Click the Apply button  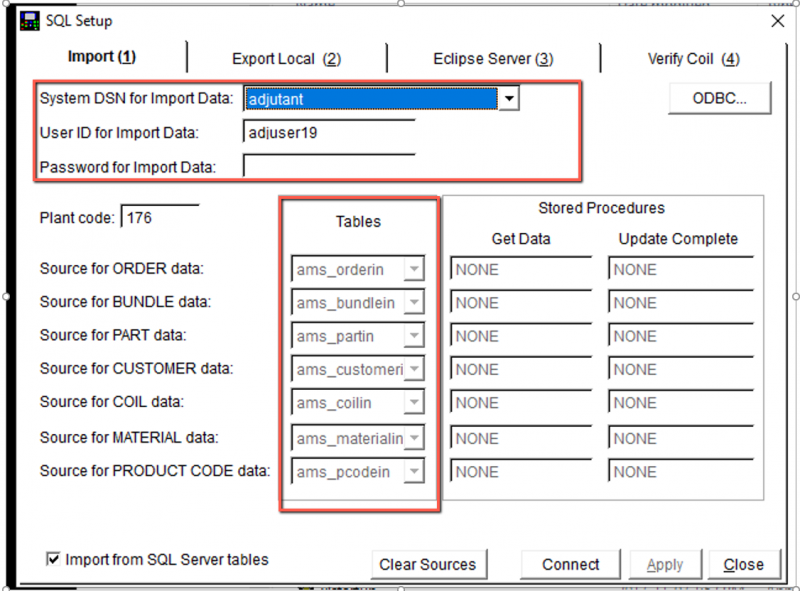pyautogui.click(x=665, y=565)
